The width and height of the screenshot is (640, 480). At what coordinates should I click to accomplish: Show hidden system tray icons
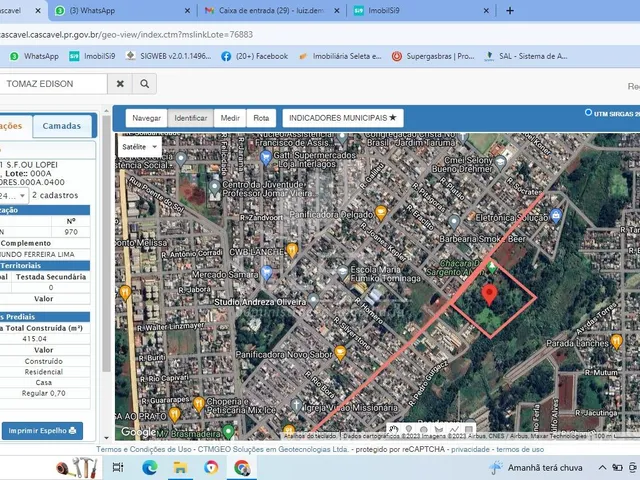[x=602, y=467]
